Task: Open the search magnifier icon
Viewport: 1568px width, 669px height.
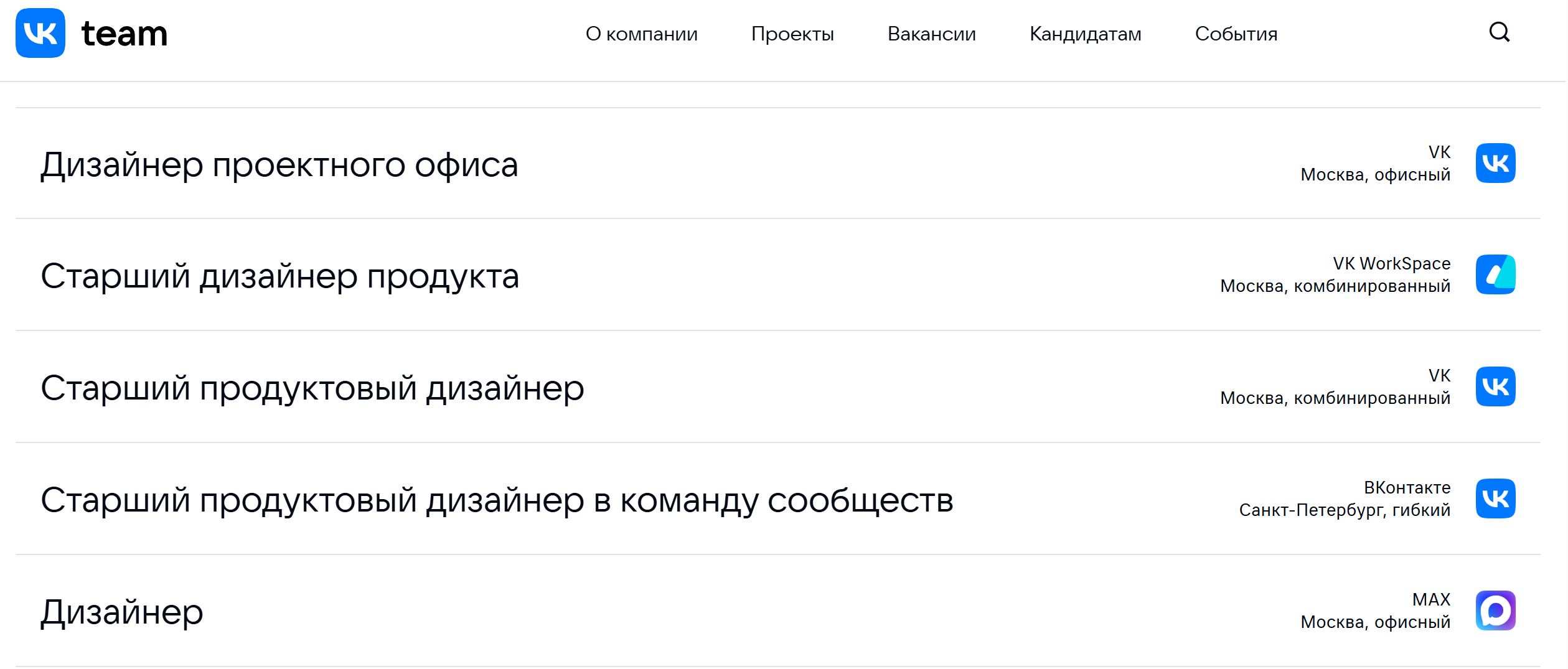Action: point(1499,32)
